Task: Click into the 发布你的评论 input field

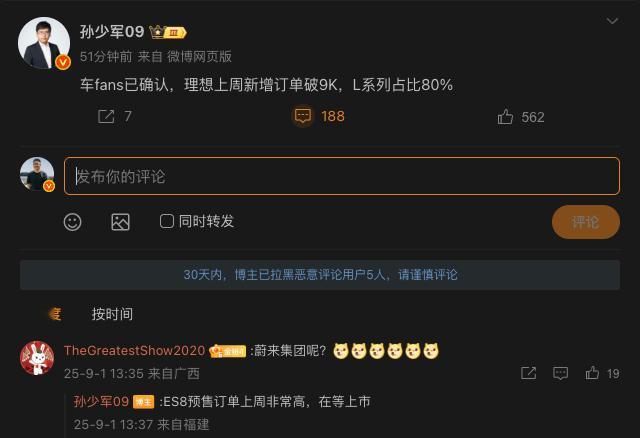Action: (x=342, y=176)
